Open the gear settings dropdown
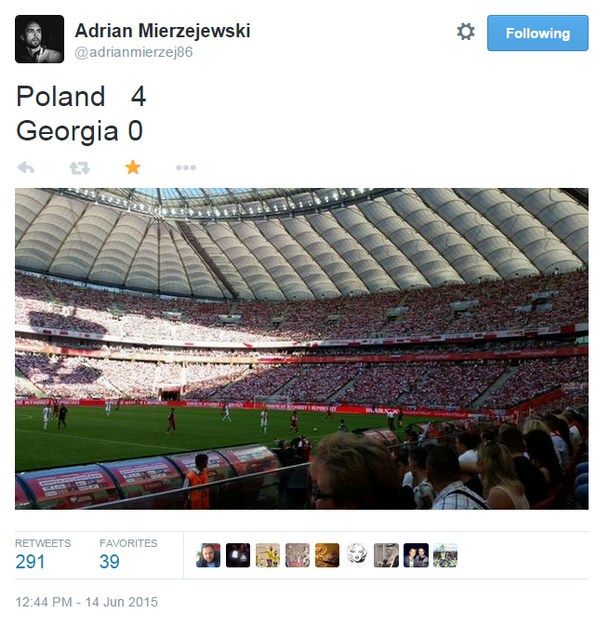Image resolution: width=610 pixels, height=640 pixels. point(465,31)
